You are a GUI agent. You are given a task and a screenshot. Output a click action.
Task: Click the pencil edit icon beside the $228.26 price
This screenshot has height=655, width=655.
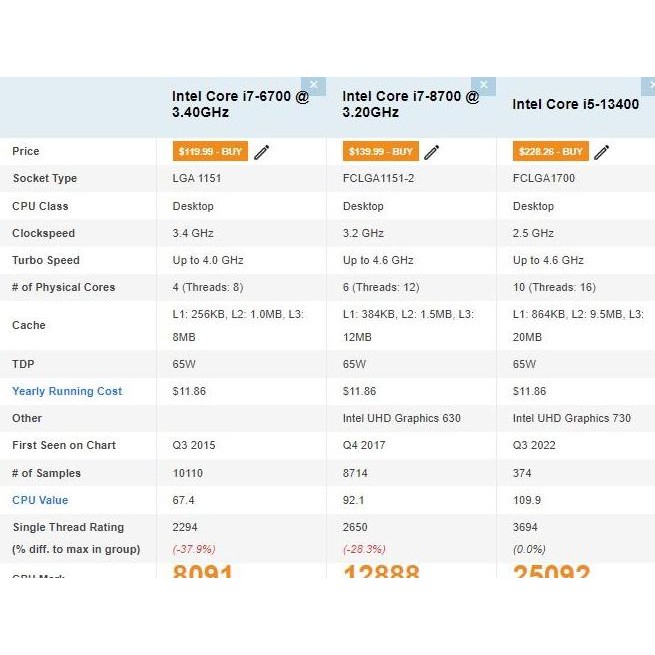tap(602, 152)
